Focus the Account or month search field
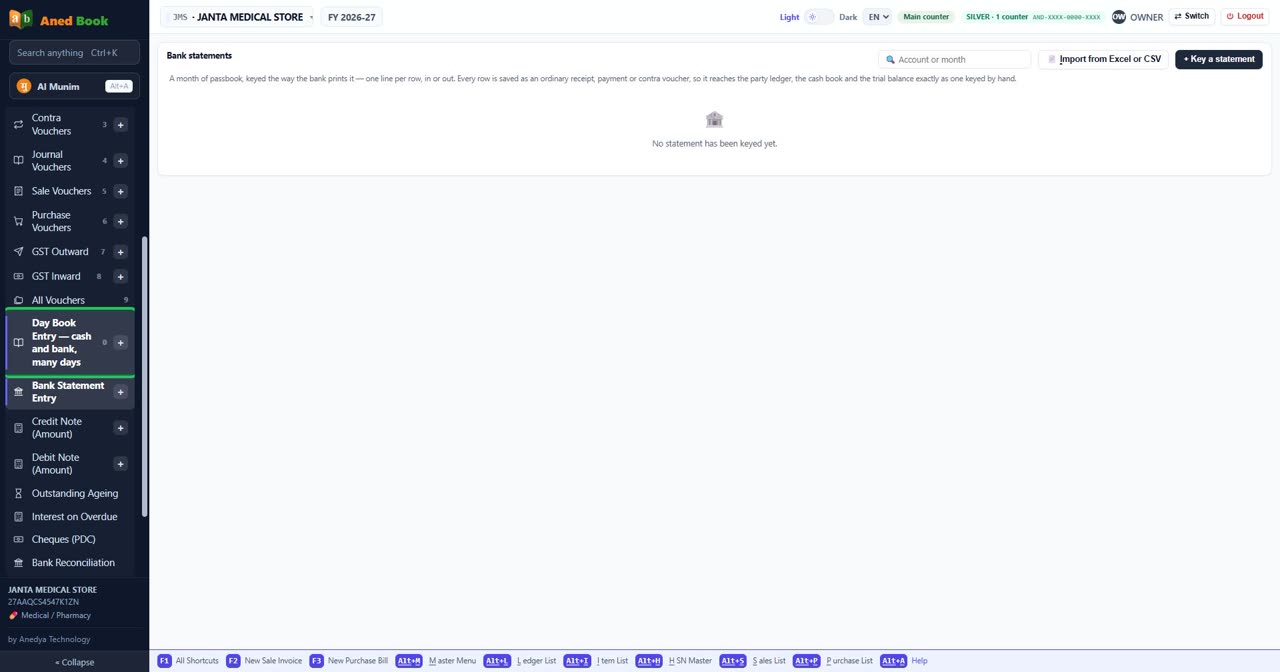The height and width of the screenshot is (672, 1280). pyautogui.click(x=955, y=59)
